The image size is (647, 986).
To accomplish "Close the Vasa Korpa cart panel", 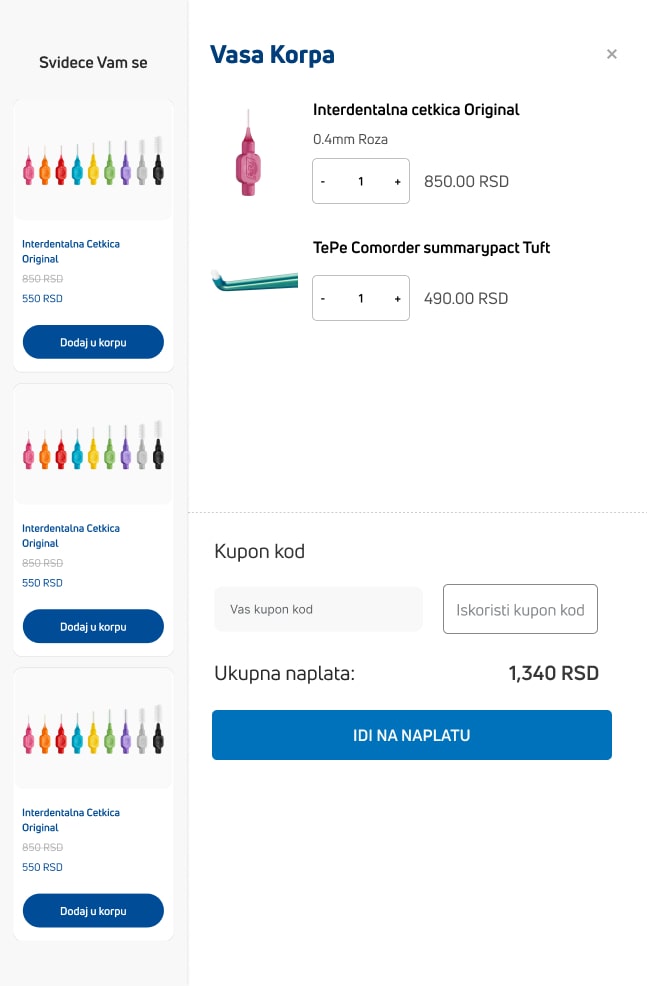I will pos(612,54).
